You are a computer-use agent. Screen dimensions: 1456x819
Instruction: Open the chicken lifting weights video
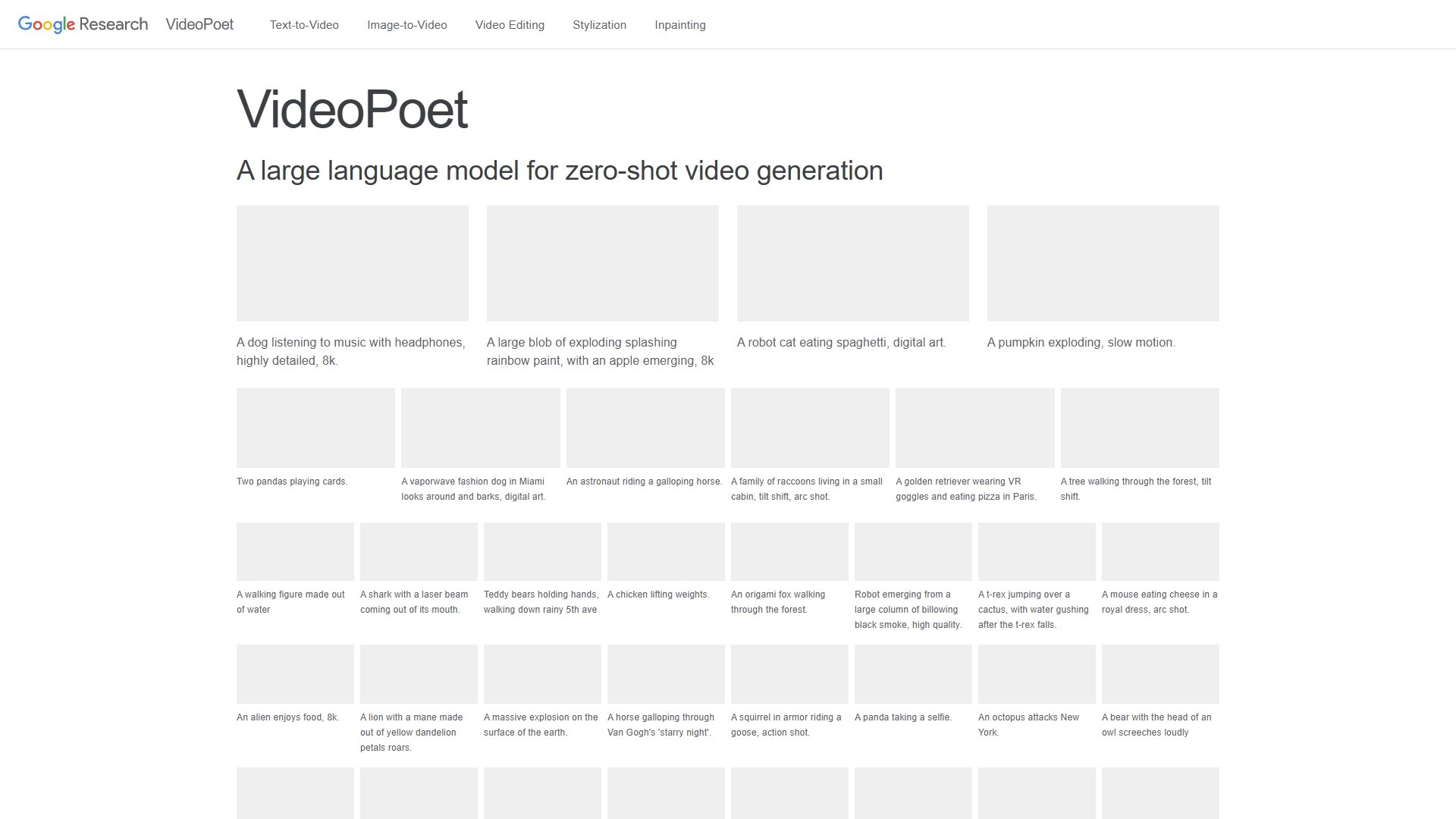(666, 551)
